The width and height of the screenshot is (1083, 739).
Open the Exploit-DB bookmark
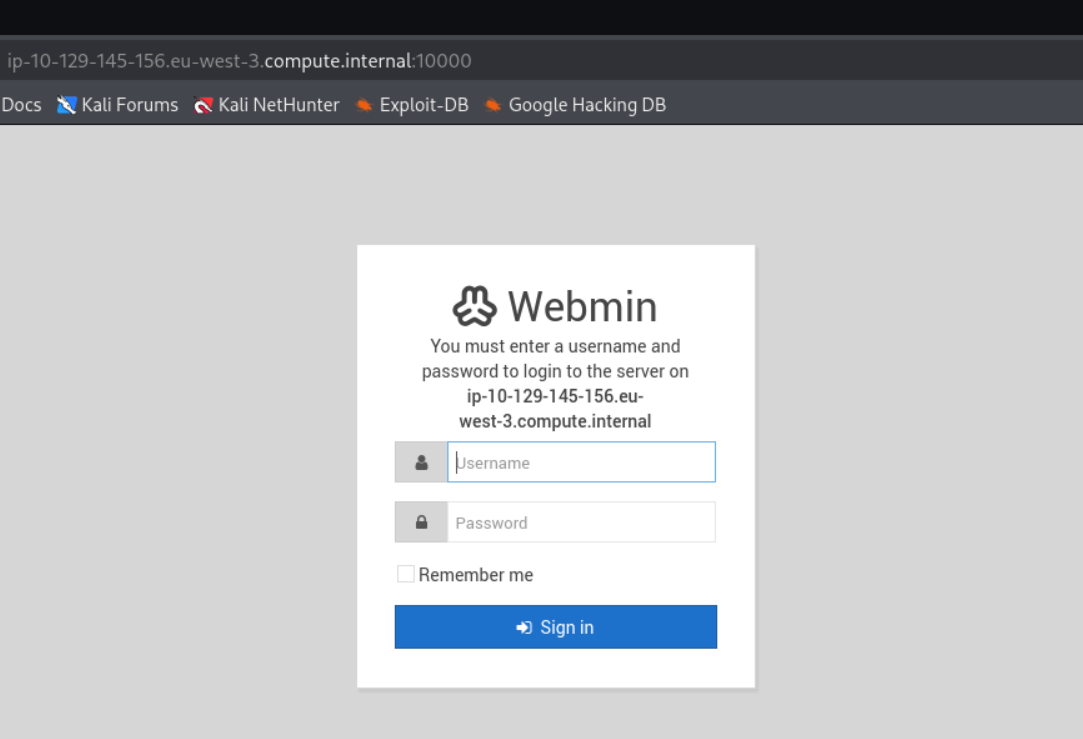coord(412,105)
